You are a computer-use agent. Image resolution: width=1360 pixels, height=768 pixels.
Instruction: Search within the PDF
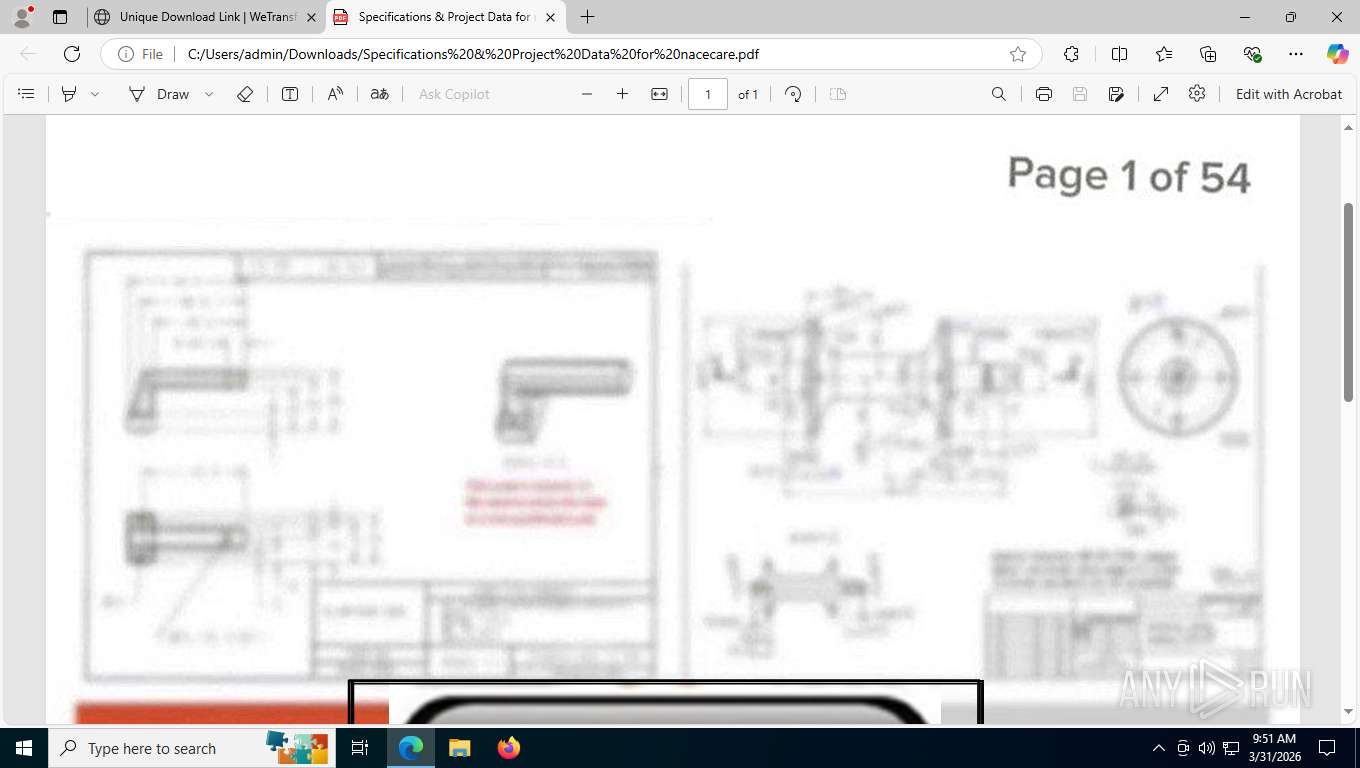pos(998,94)
